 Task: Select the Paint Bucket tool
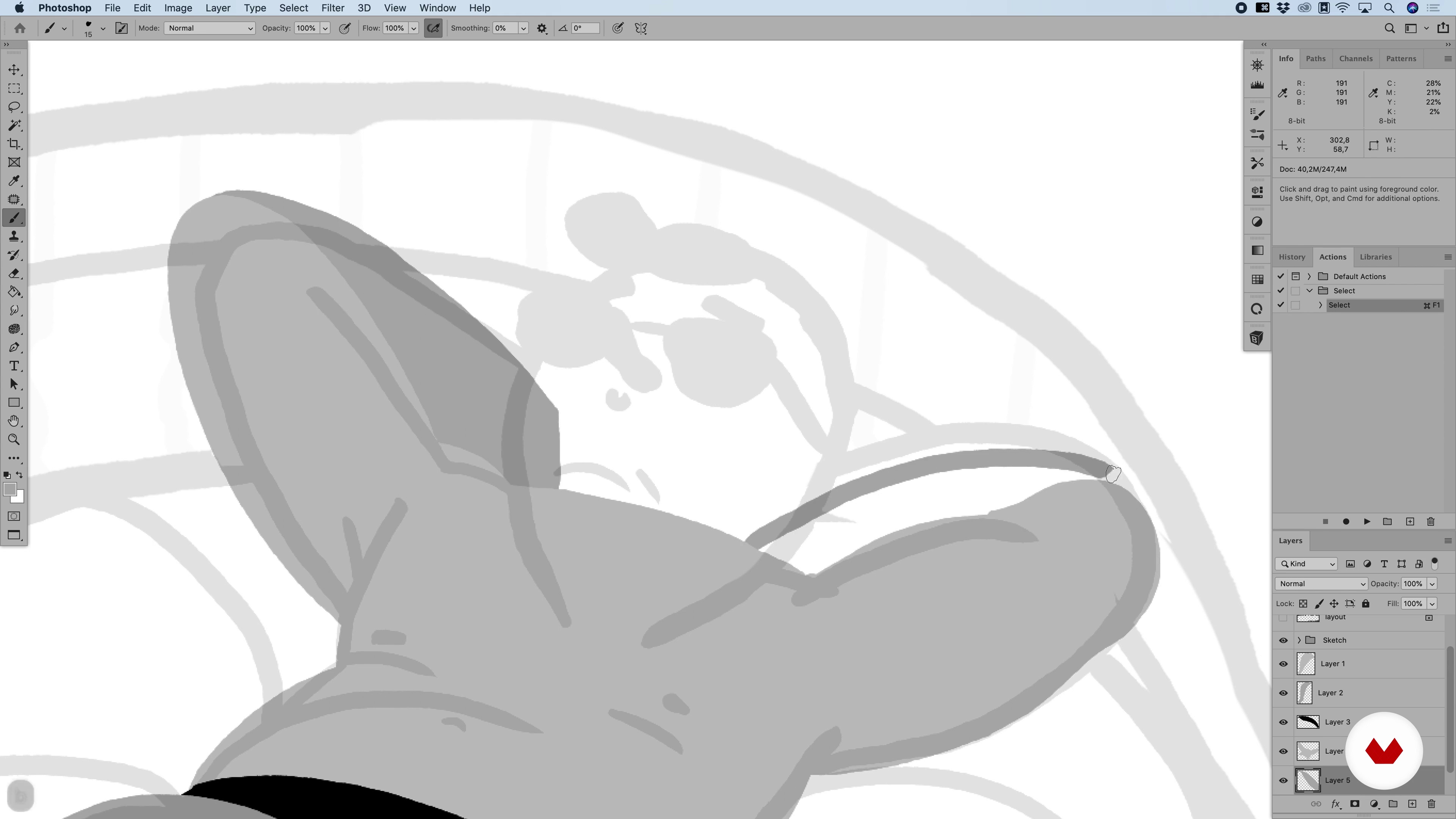coord(14,292)
